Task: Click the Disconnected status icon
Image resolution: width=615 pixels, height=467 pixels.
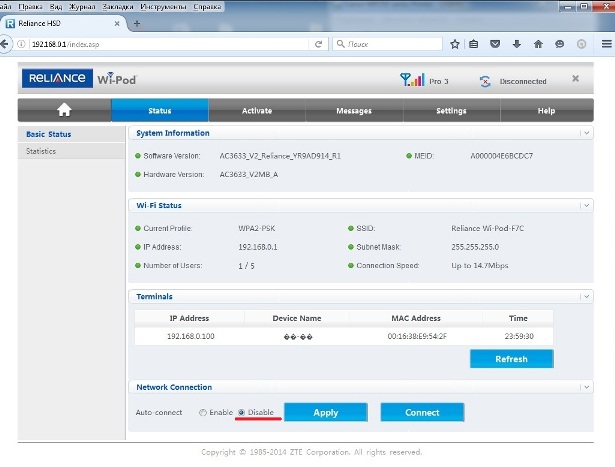Action: point(485,82)
